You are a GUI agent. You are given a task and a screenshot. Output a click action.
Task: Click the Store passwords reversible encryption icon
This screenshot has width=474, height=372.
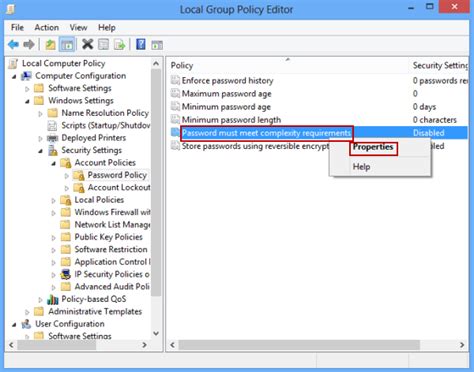(175, 146)
